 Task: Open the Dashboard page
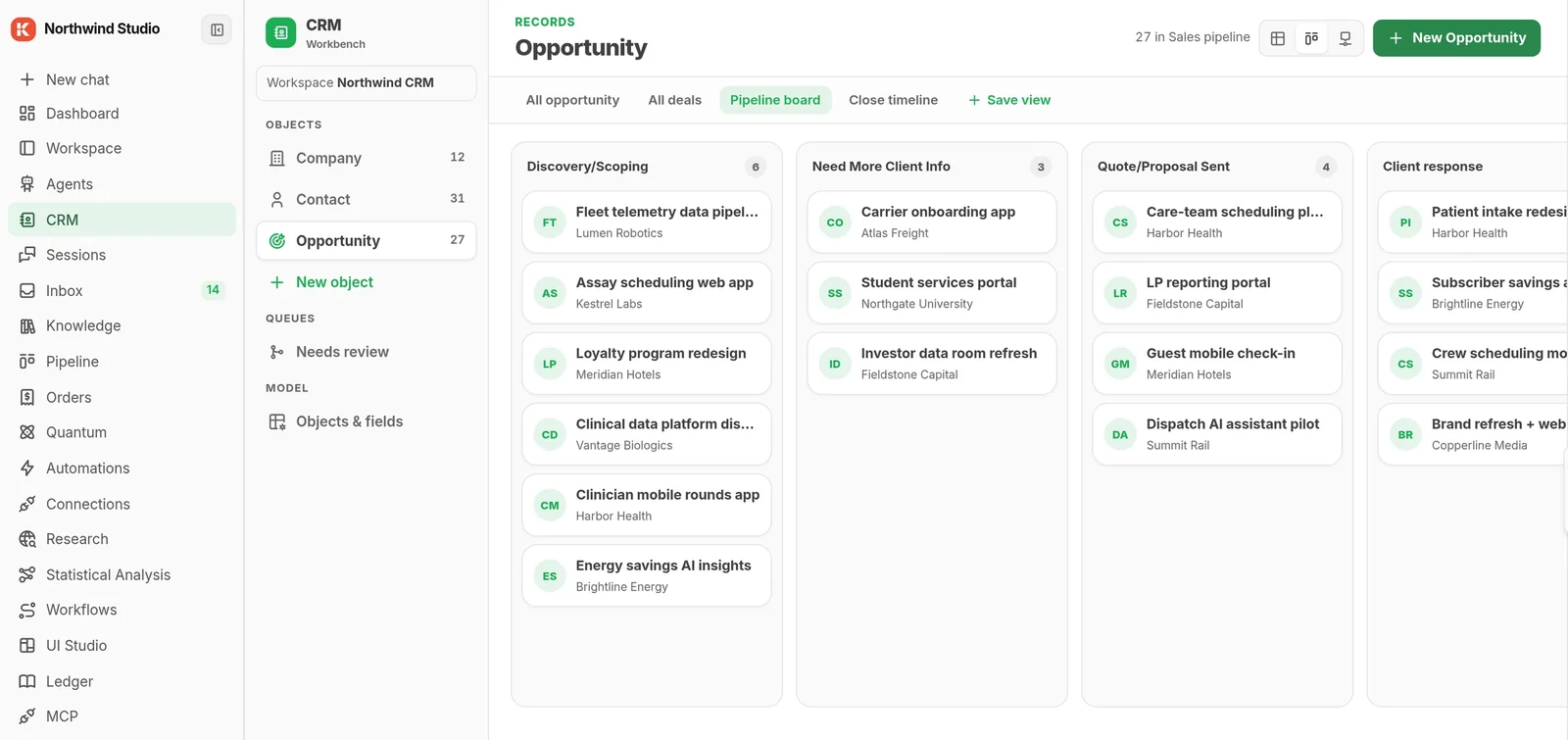tap(122, 114)
